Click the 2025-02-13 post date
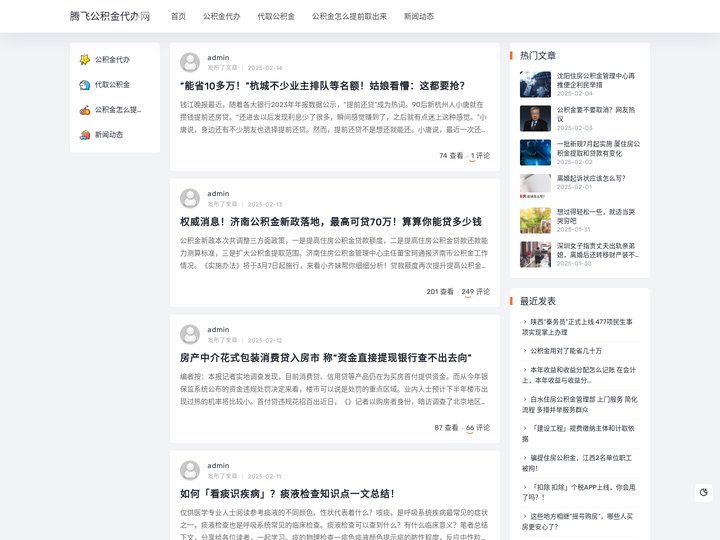 (x=265, y=204)
